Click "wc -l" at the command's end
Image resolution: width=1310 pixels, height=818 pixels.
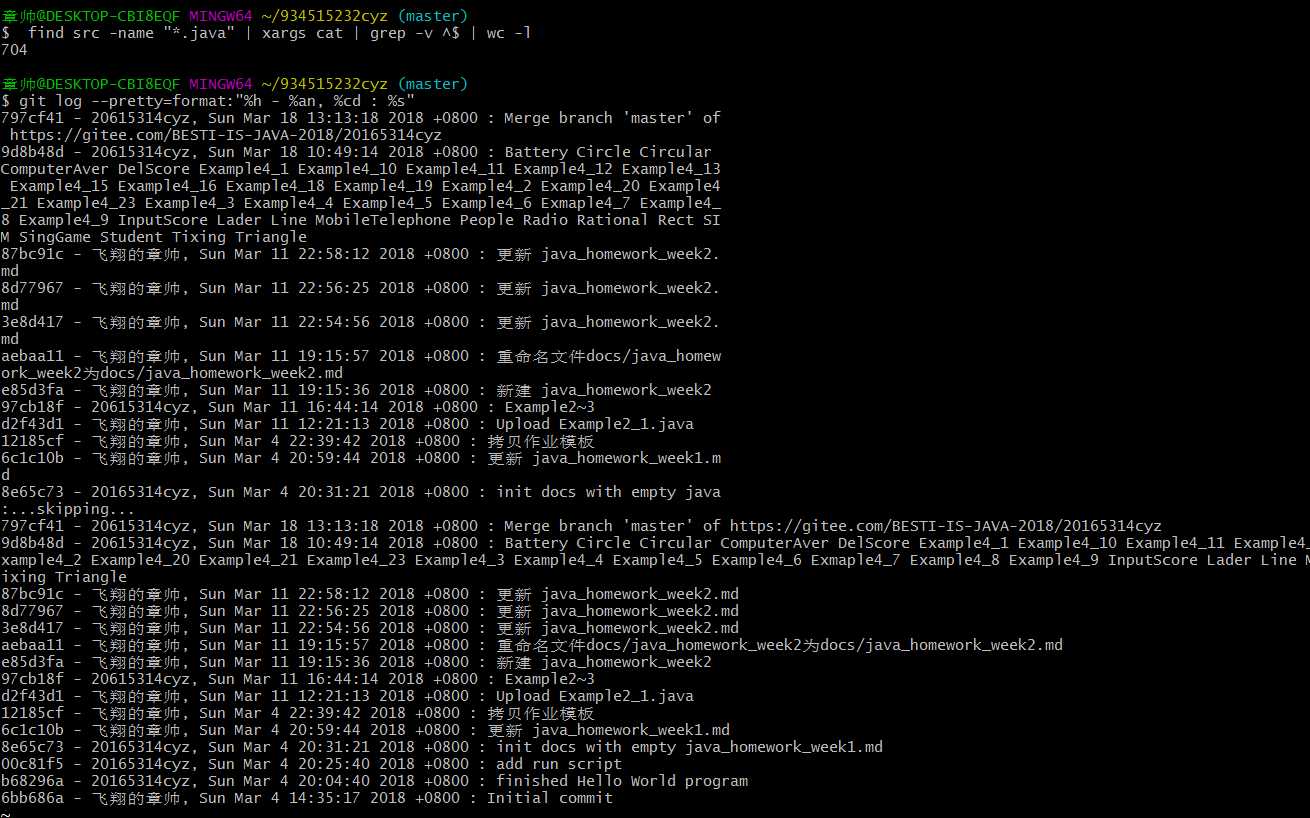tap(509, 33)
